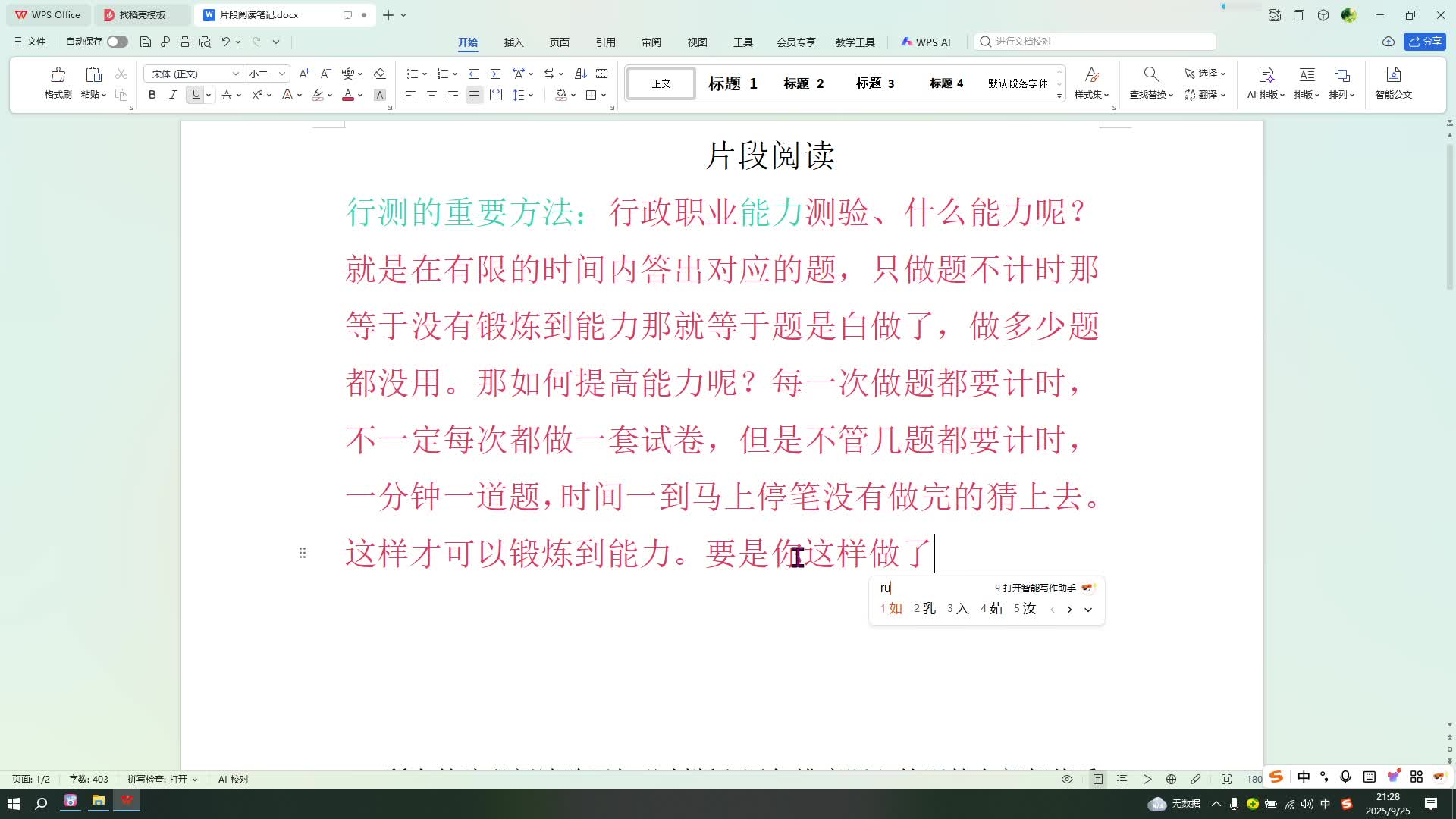The image size is (1456, 819).
Task: Click the 智能公文 document icon
Action: (x=1394, y=82)
